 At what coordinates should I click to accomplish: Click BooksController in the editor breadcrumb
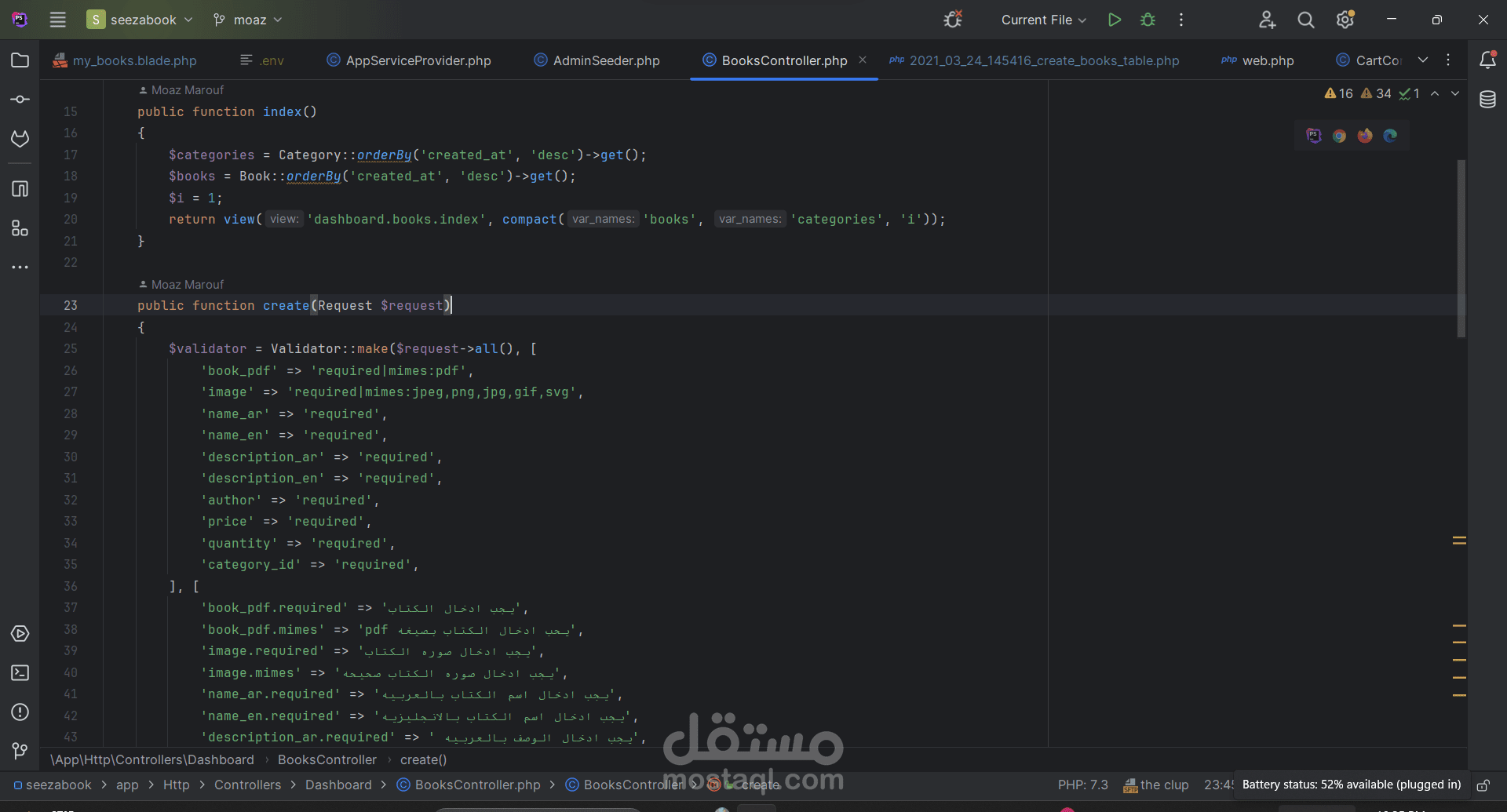[327, 759]
